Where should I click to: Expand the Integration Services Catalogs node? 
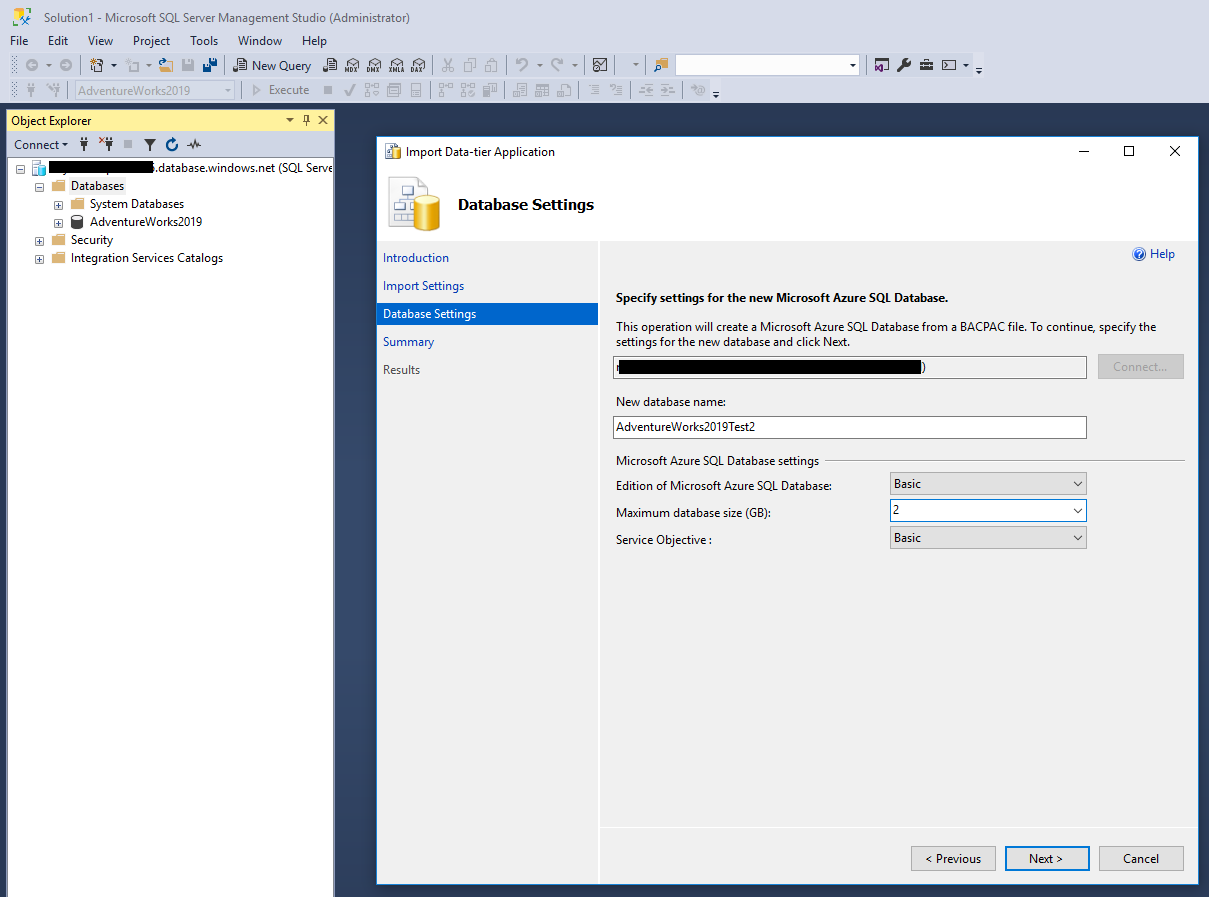pos(40,258)
